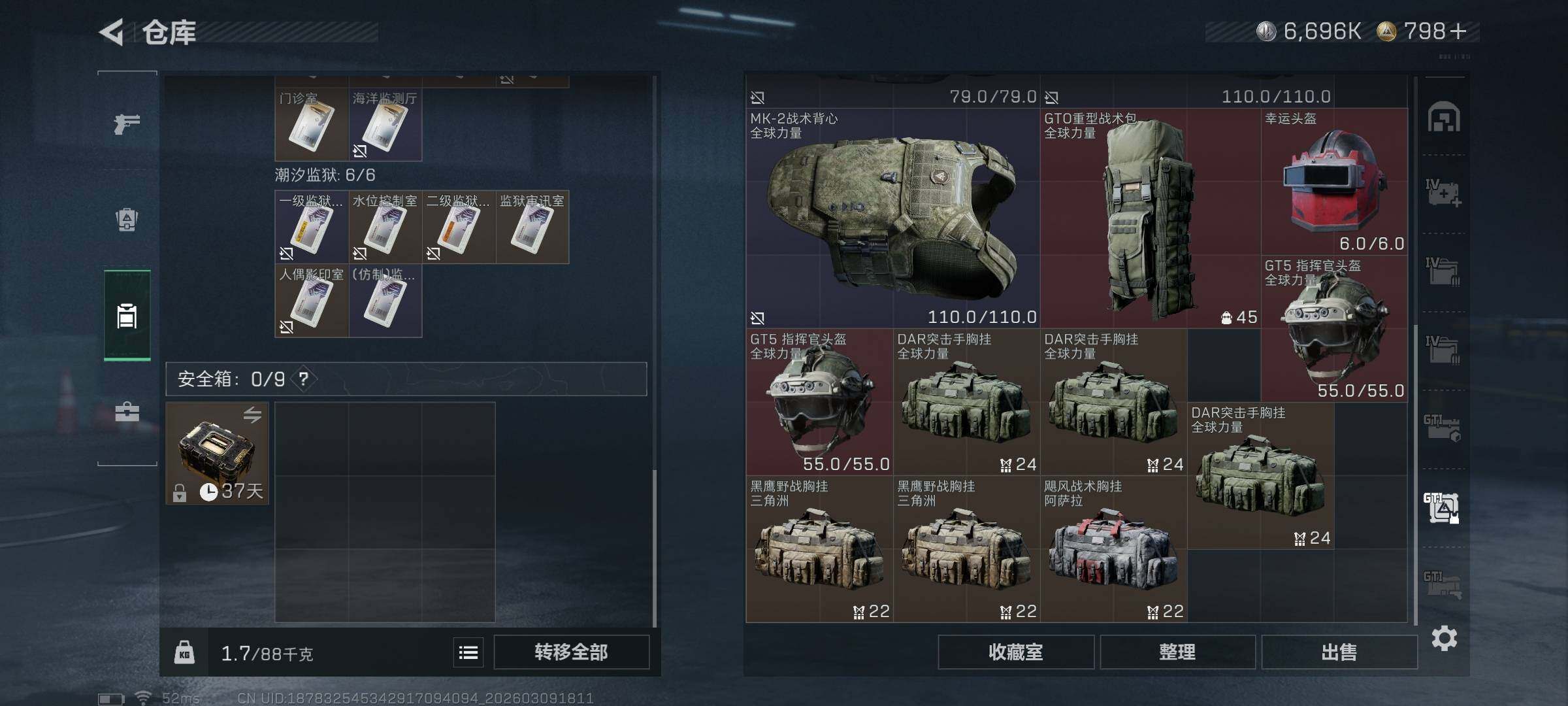This screenshot has height=706, width=1568.
Task: Click the 转移全部 button
Action: [572, 652]
